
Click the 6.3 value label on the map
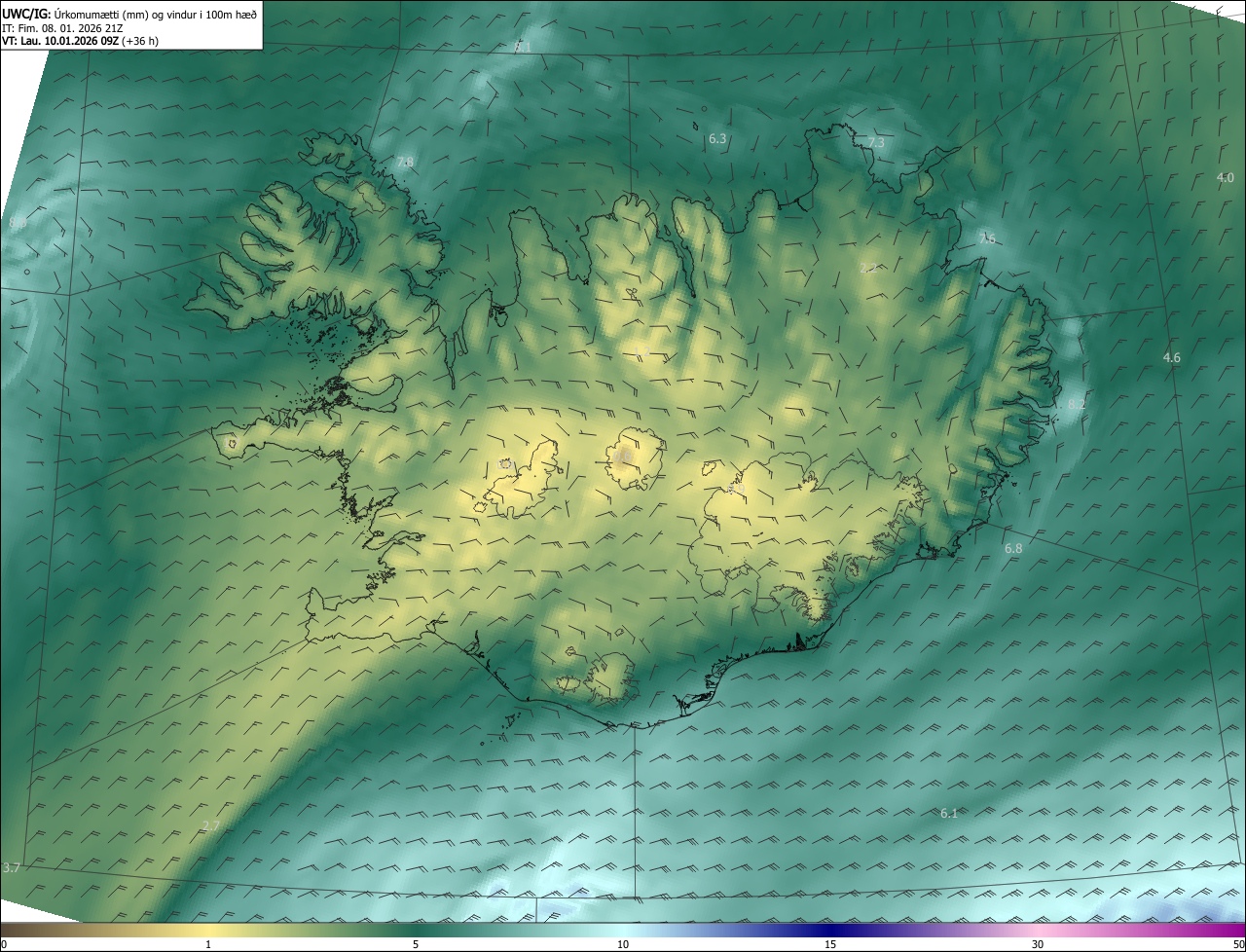coord(717,139)
